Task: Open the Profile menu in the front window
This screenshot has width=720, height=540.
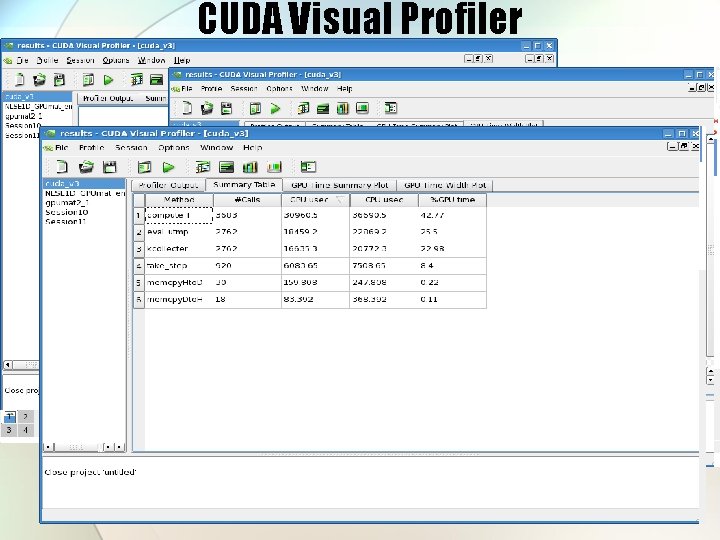Action: (x=91, y=148)
